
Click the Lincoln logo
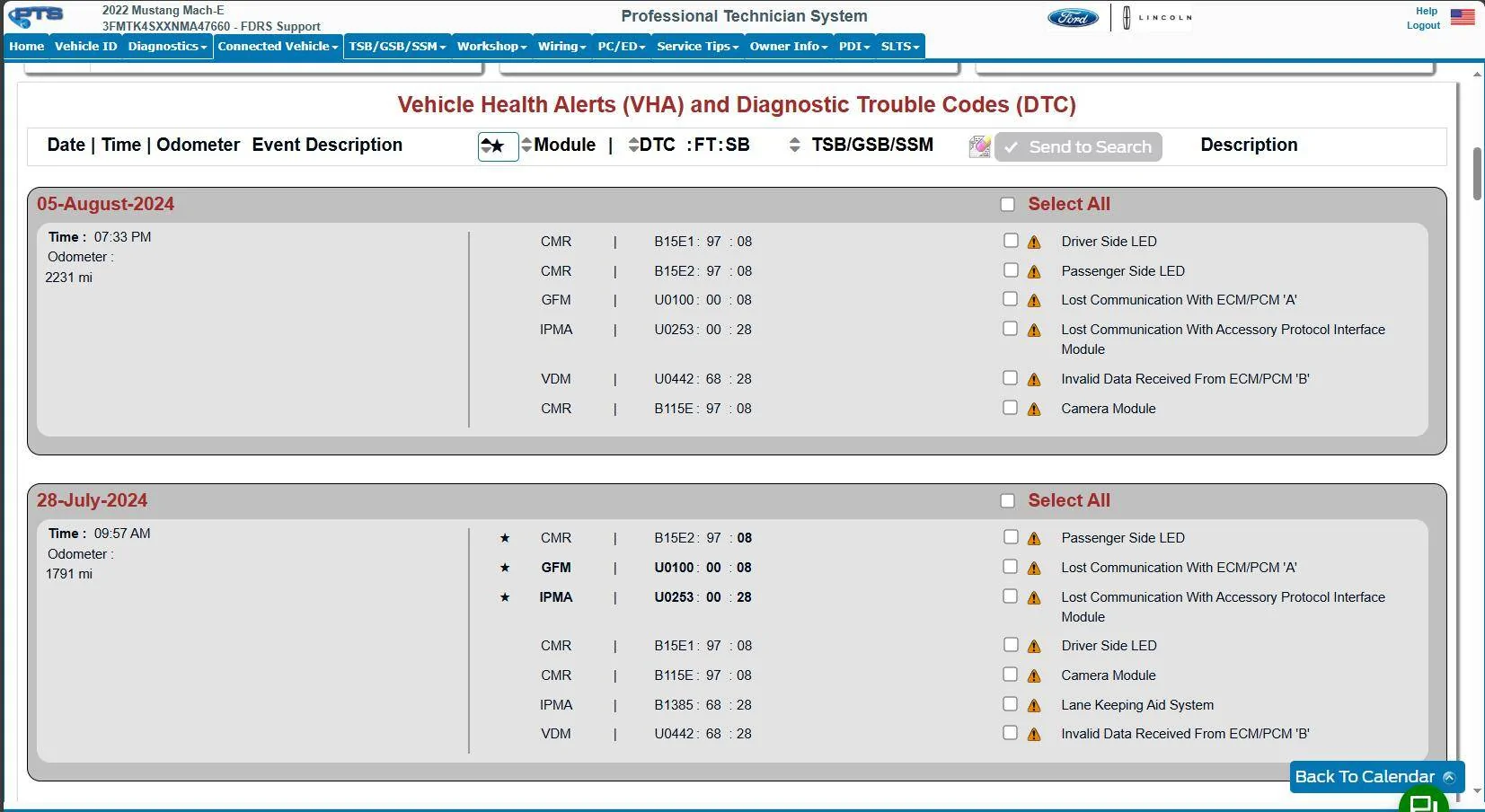[1158, 17]
